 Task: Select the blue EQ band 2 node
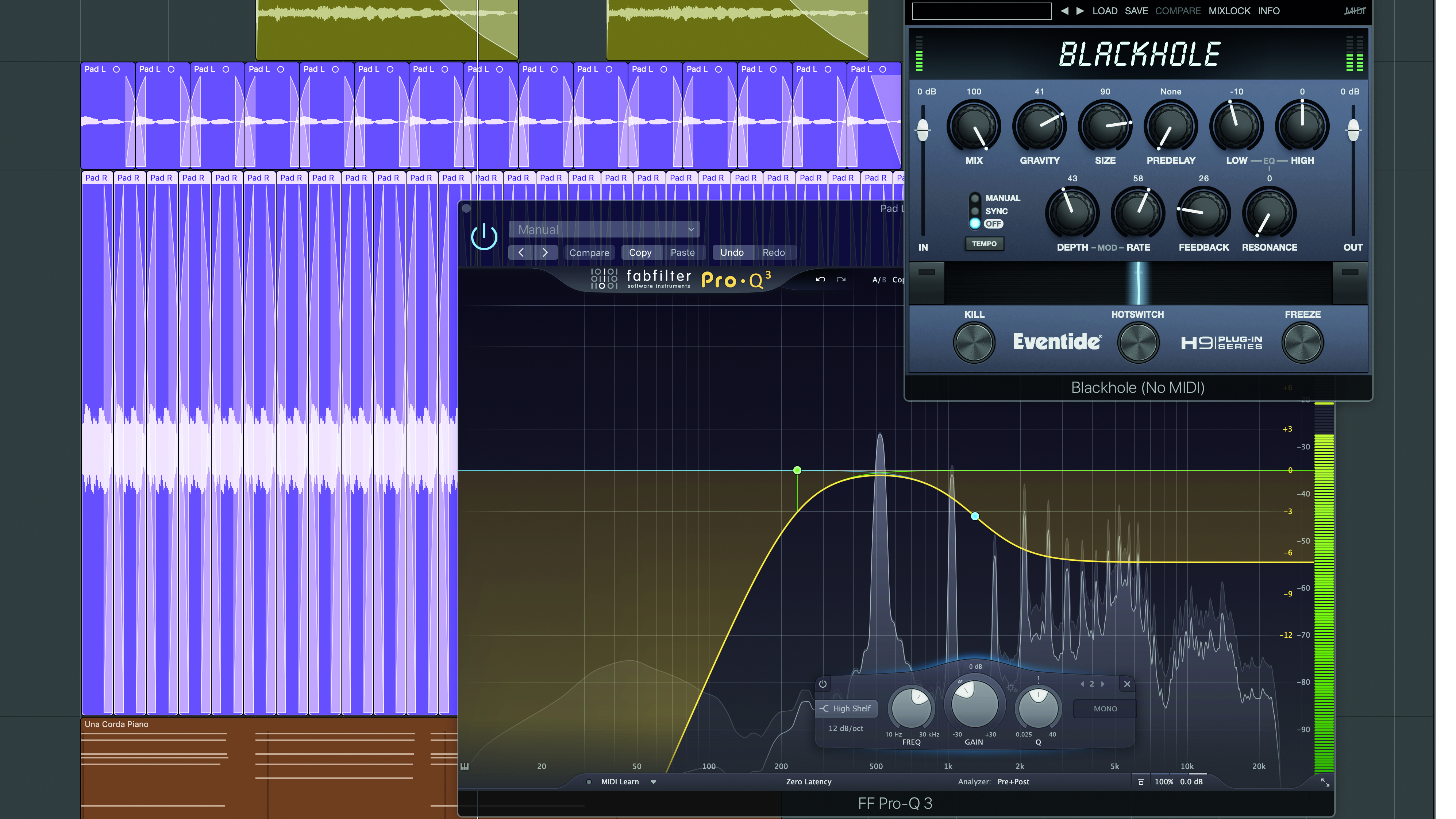point(975,516)
